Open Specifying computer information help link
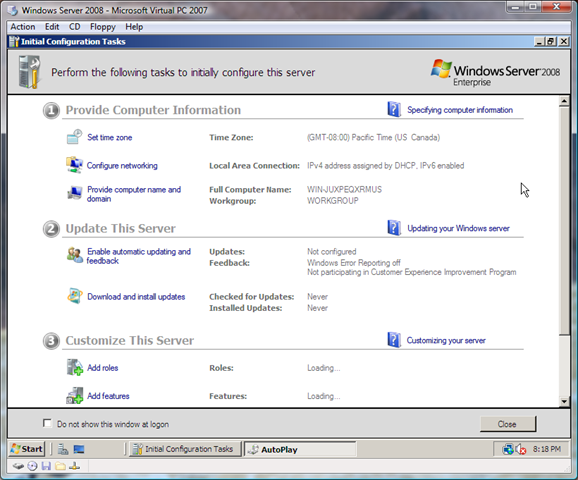This screenshot has width=578, height=480. pyautogui.click(x=460, y=110)
